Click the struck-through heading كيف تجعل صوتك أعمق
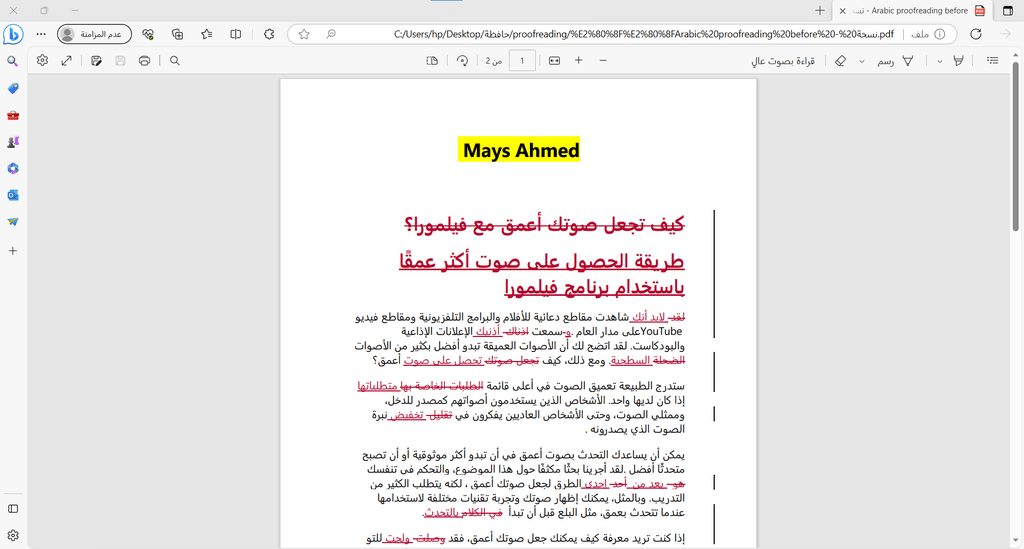 pyautogui.click(x=544, y=225)
